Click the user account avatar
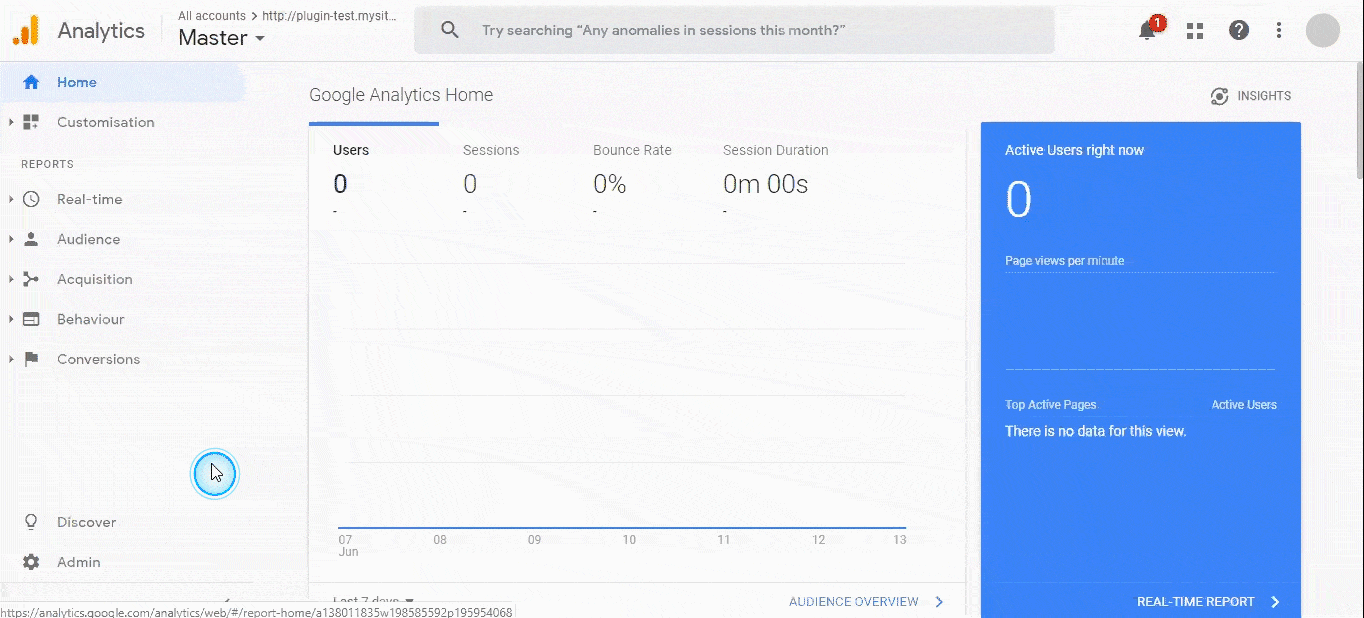The width and height of the screenshot is (1364, 618). click(x=1322, y=30)
